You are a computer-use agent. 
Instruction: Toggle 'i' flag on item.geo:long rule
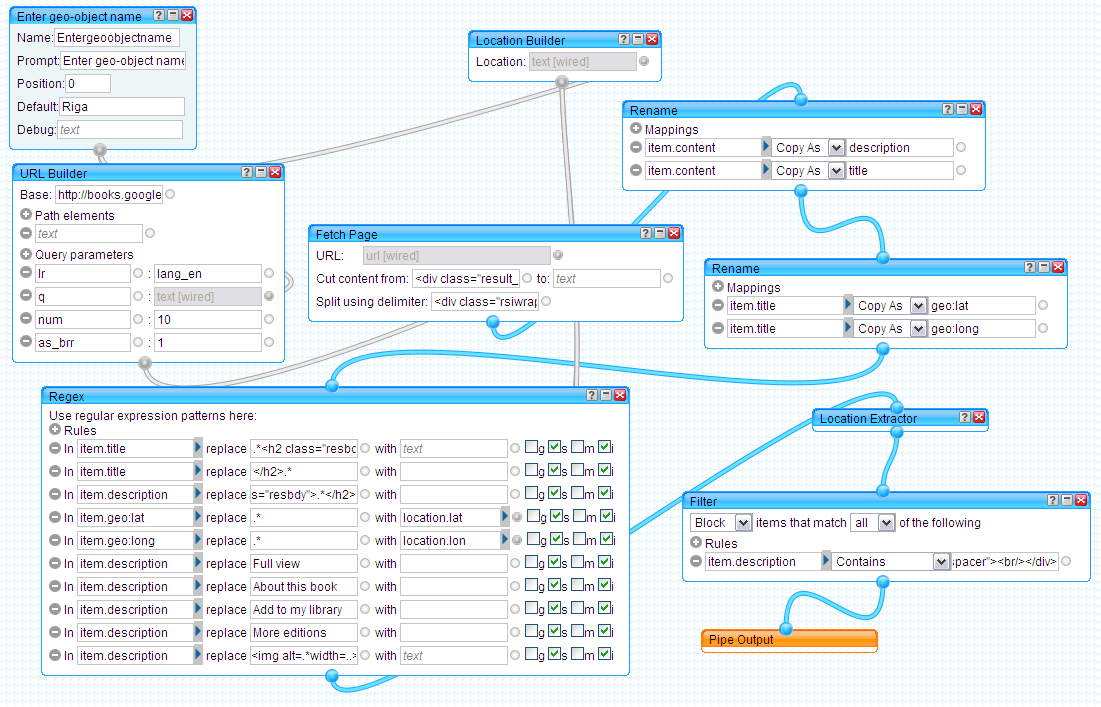[x=605, y=539]
